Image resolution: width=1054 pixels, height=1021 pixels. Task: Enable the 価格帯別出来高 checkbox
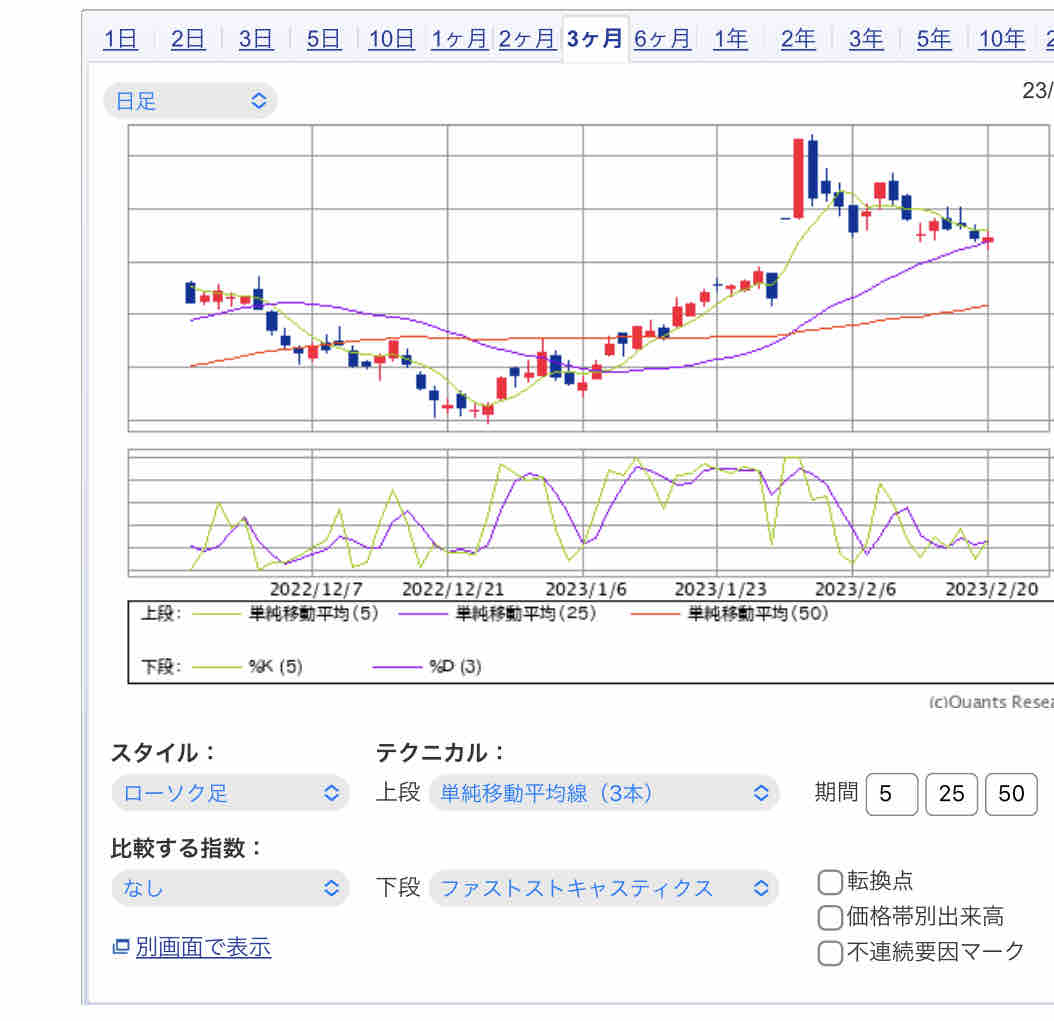tap(830, 917)
